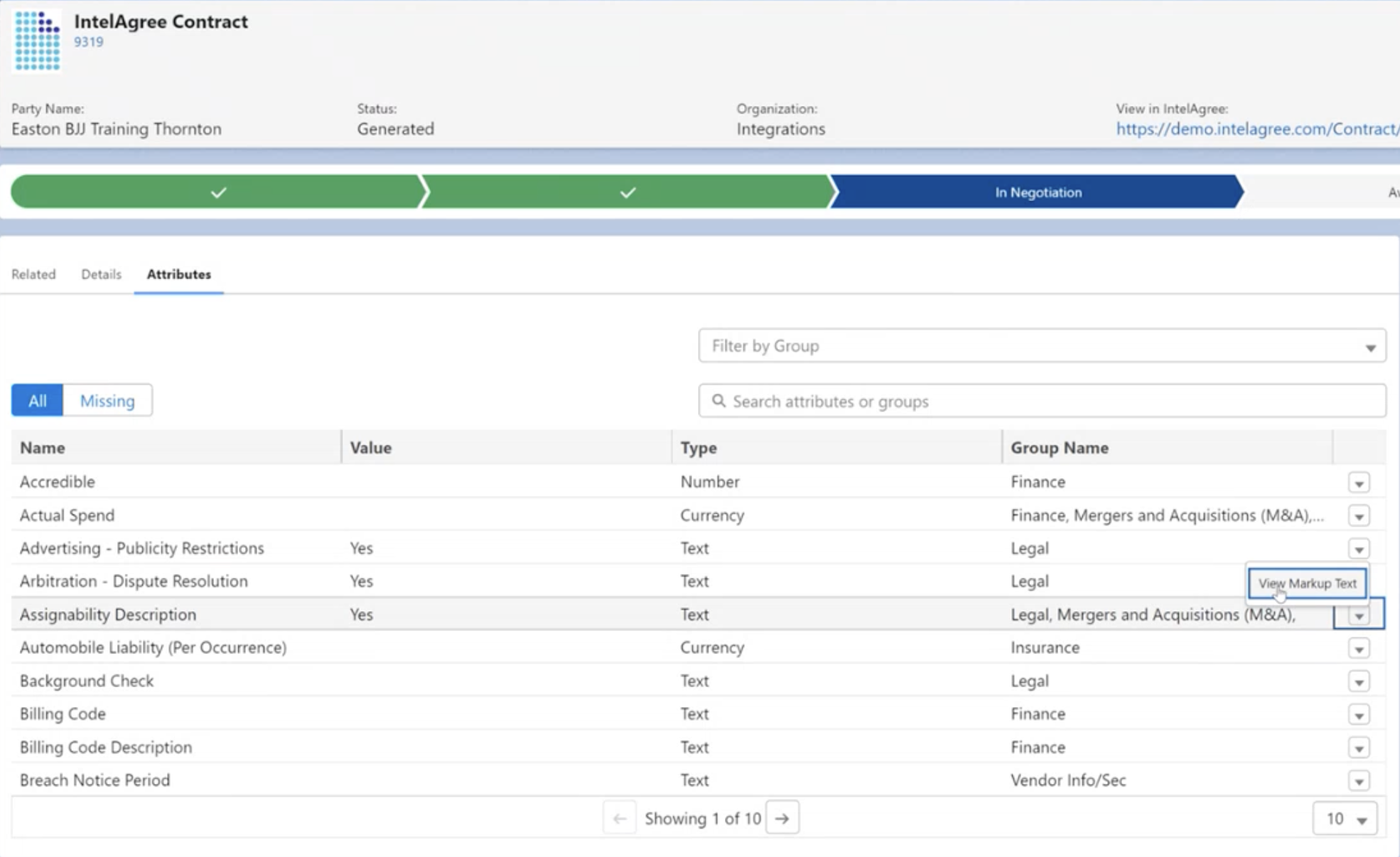The width and height of the screenshot is (1400, 857).
Task: Open the second completed green stage
Action: coord(628,192)
